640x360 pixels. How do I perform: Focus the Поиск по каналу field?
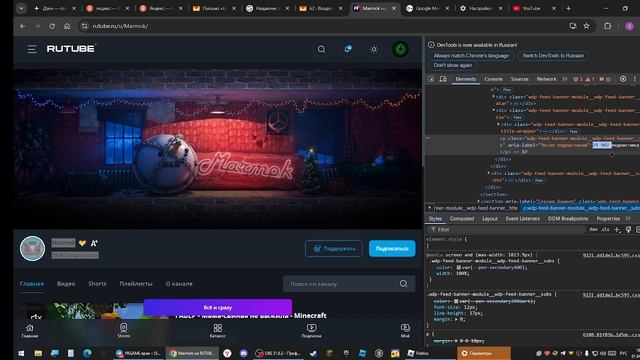(x=343, y=284)
